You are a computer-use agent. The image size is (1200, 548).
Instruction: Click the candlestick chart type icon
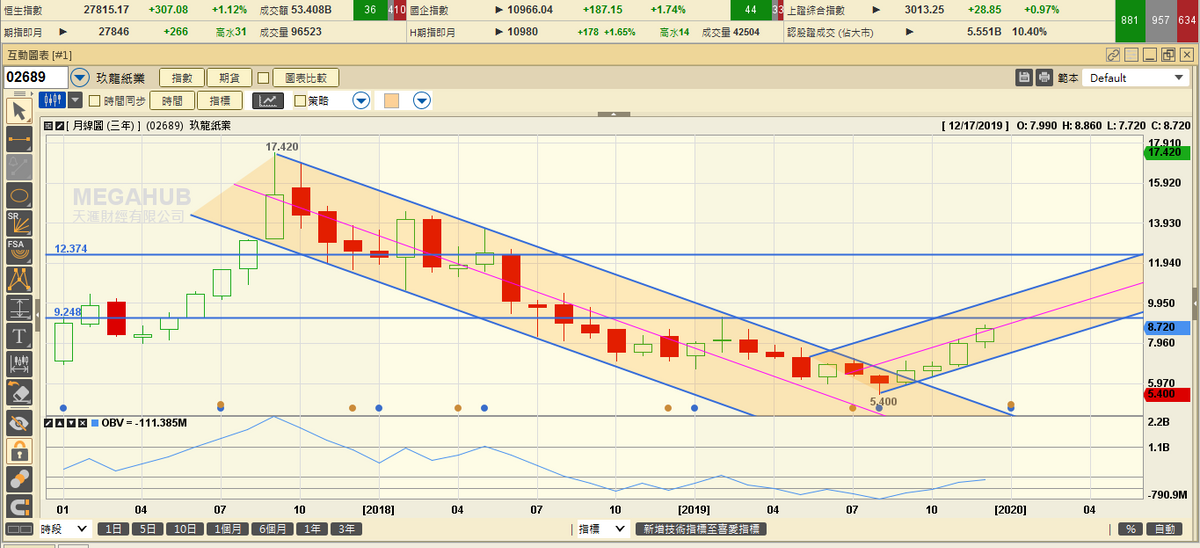(52, 100)
